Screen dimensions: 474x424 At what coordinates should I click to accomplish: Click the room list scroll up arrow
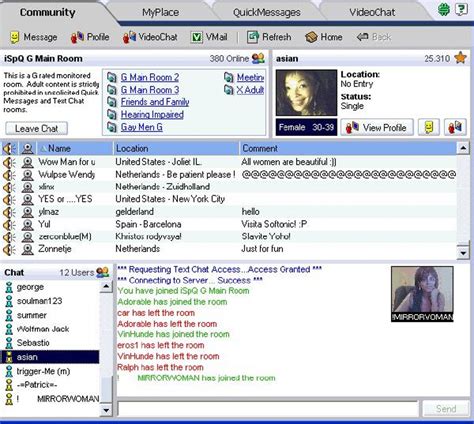tap(463, 148)
